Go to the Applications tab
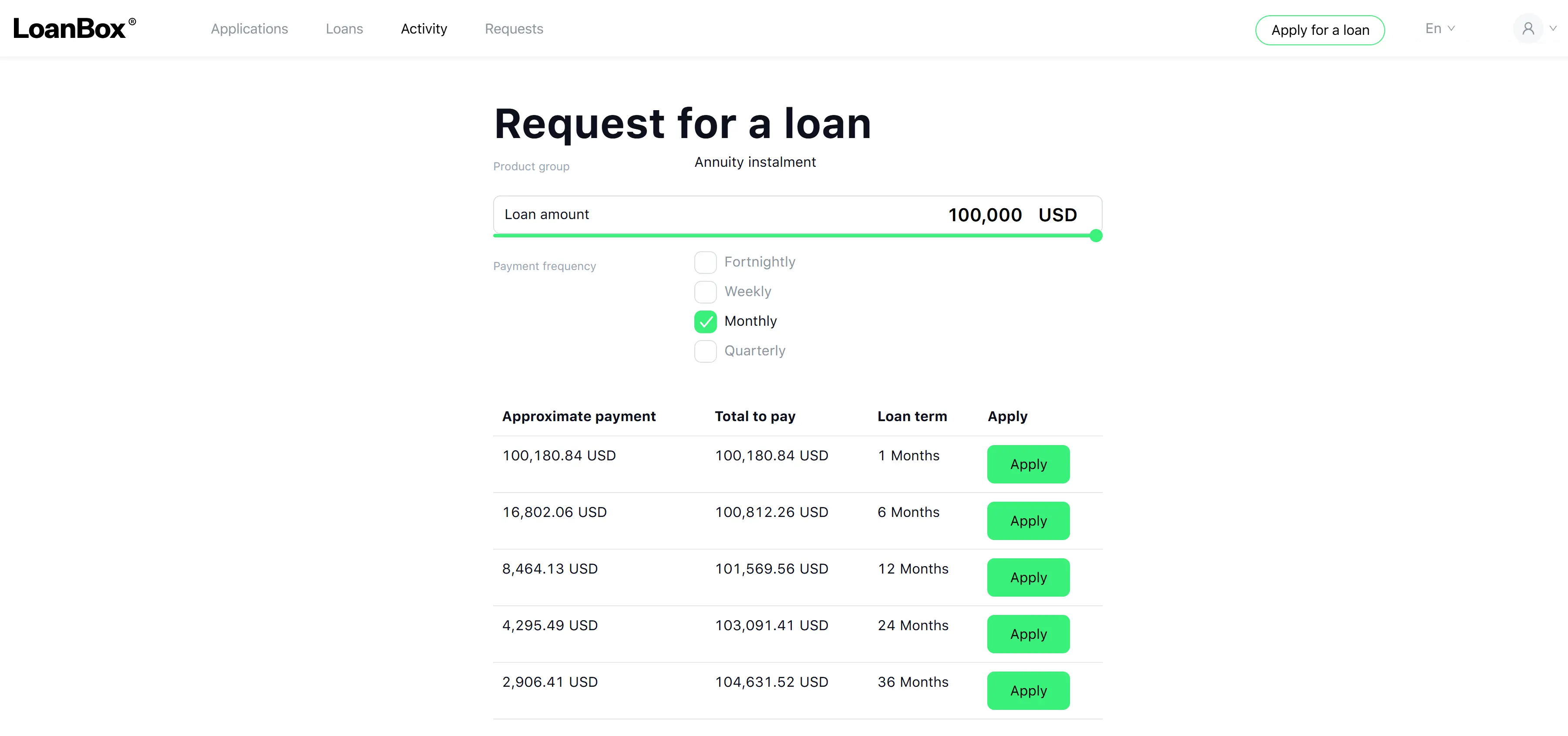 (249, 29)
